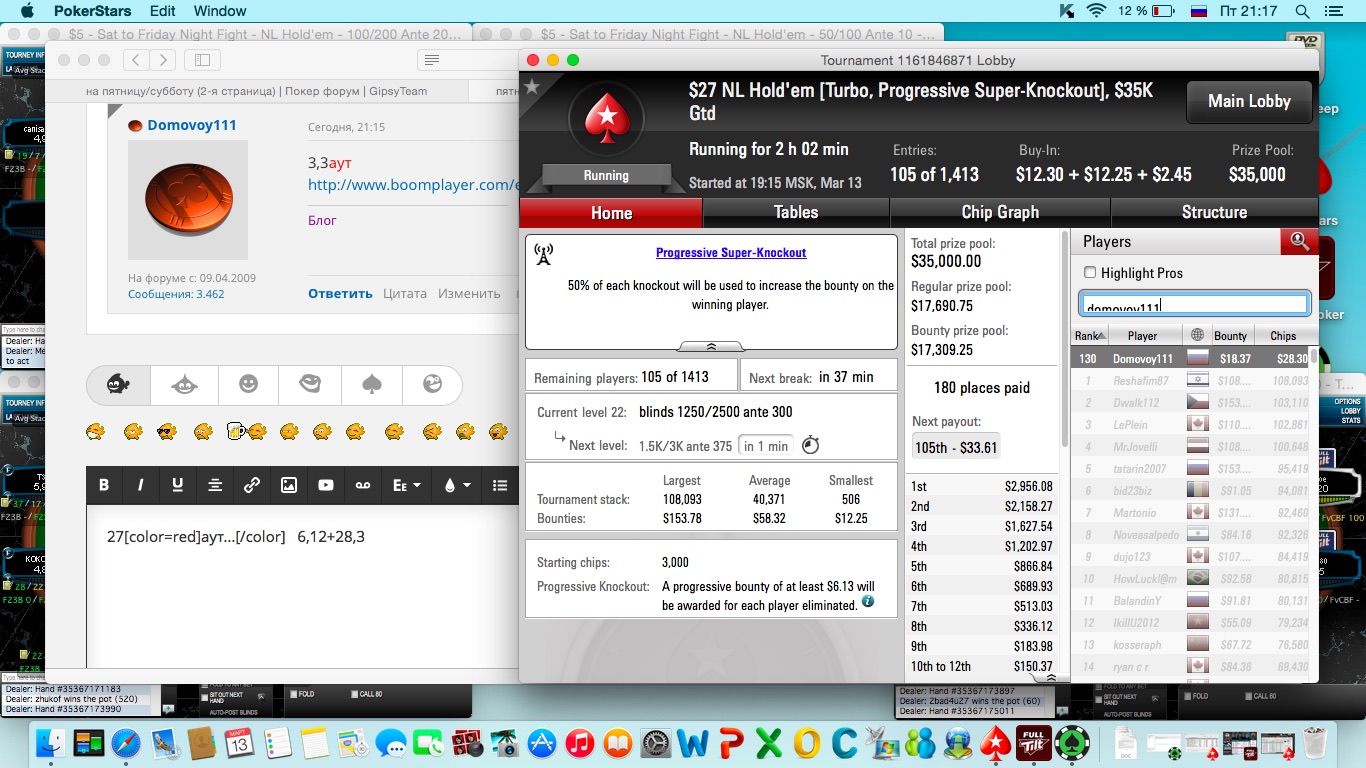Open the Edit menu

coord(162,11)
